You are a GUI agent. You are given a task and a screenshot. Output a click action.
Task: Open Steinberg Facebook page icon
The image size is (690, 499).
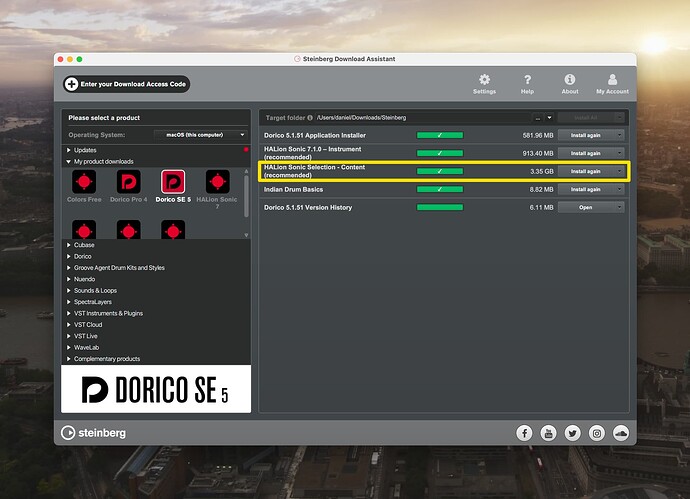[x=524, y=433]
